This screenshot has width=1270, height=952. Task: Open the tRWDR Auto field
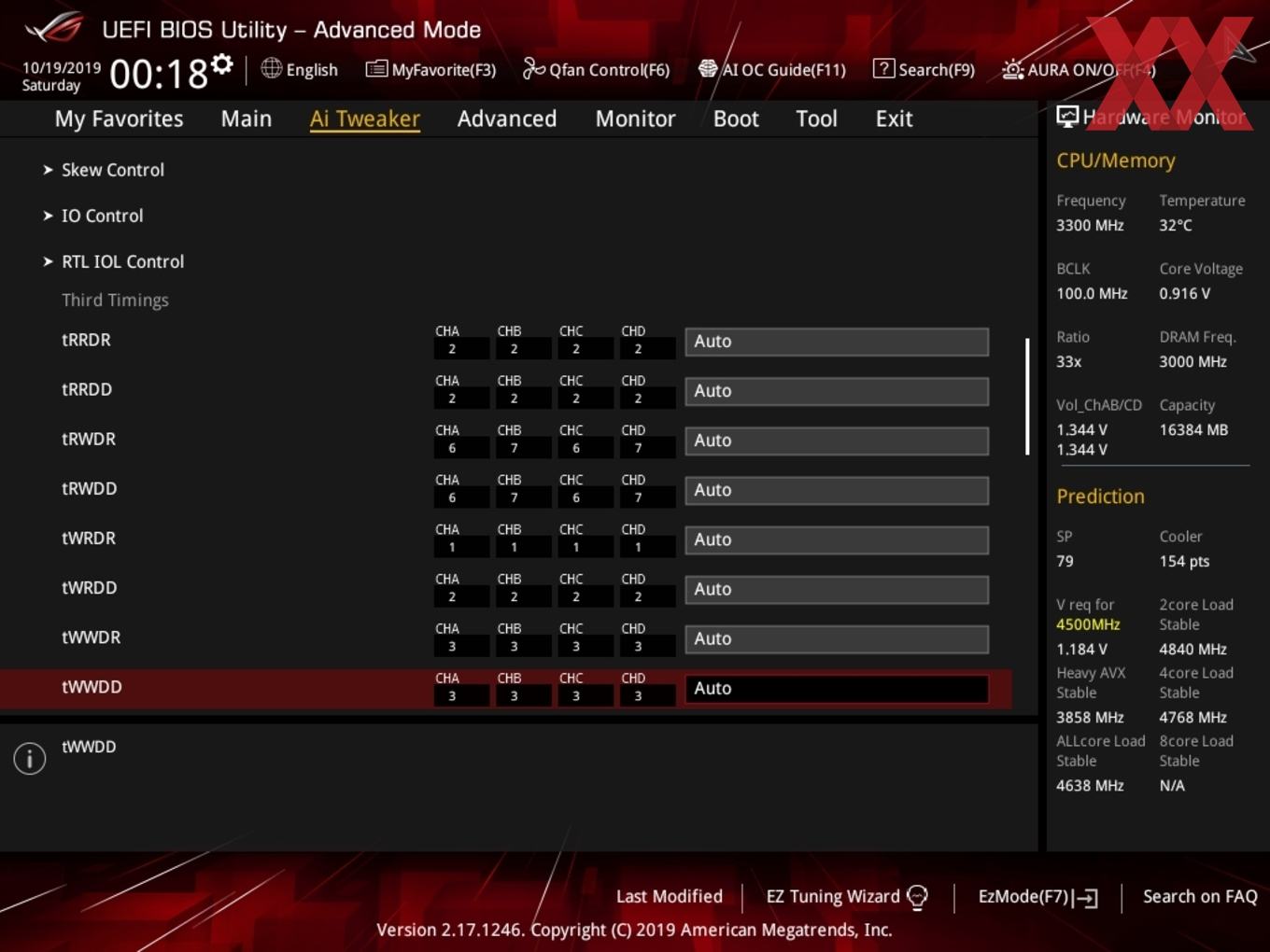tap(837, 441)
